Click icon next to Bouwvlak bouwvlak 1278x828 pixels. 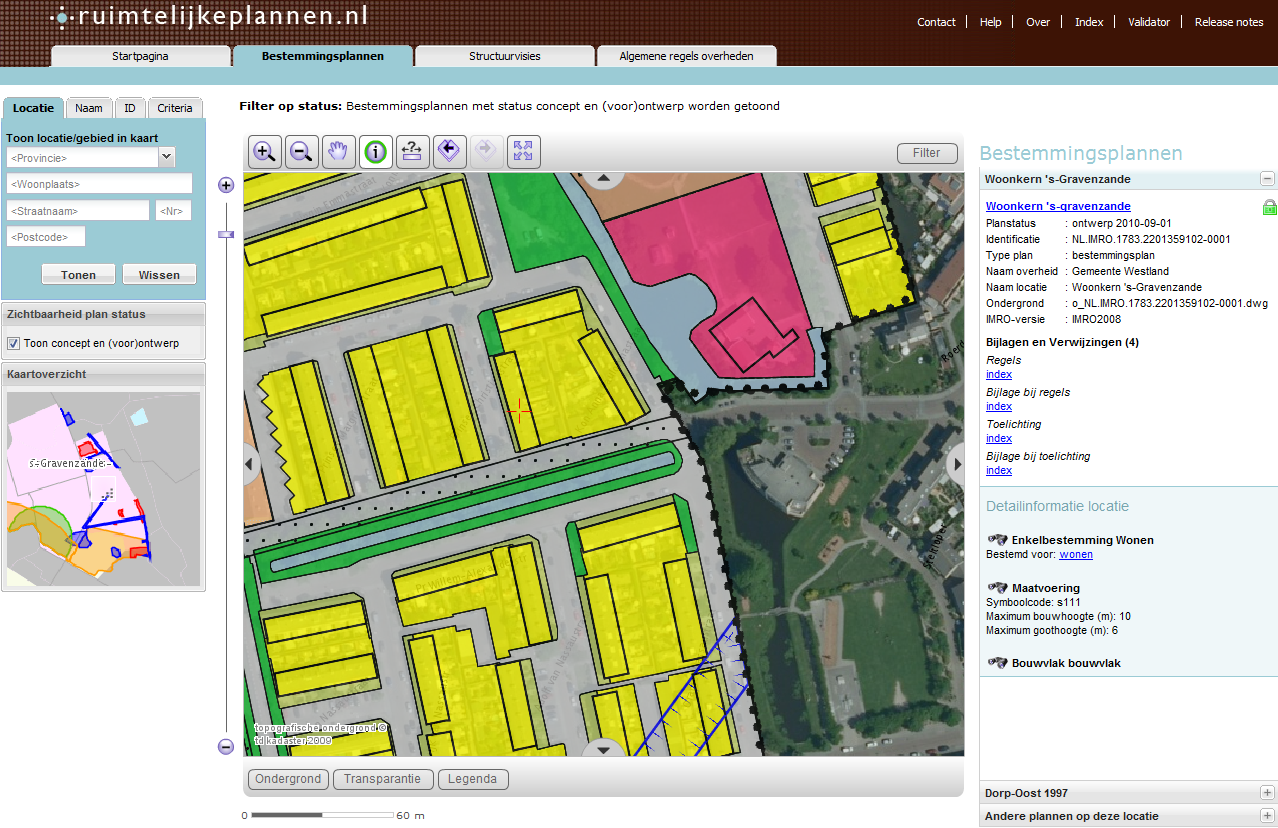click(997, 663)
